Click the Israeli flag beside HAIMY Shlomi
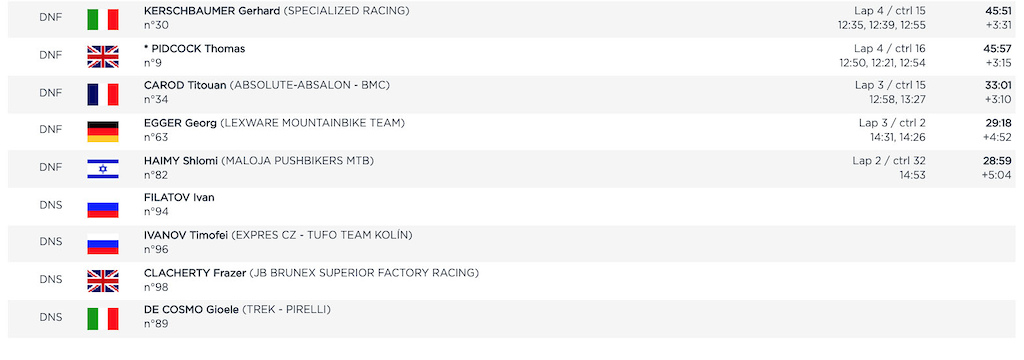The height and width of the screenshot is (360, 1024). [103, 170]
